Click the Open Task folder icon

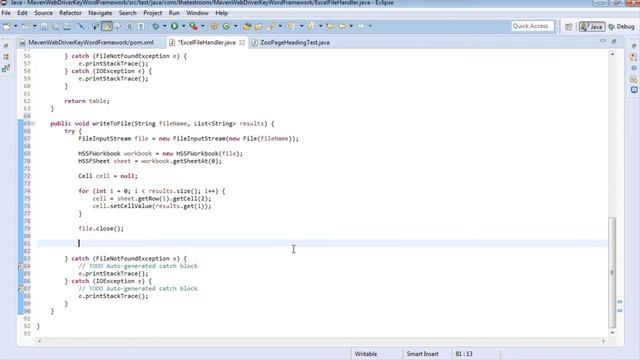coord(258,27)
